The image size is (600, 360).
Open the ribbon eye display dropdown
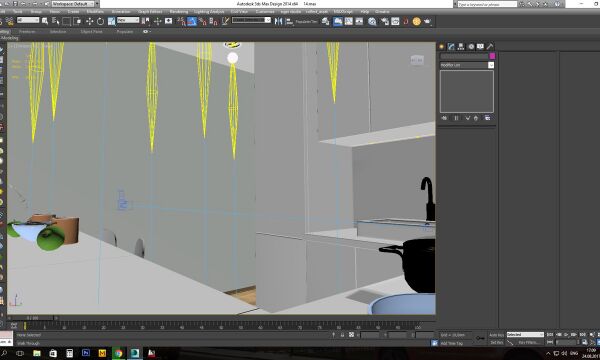(x=146, y=32)
